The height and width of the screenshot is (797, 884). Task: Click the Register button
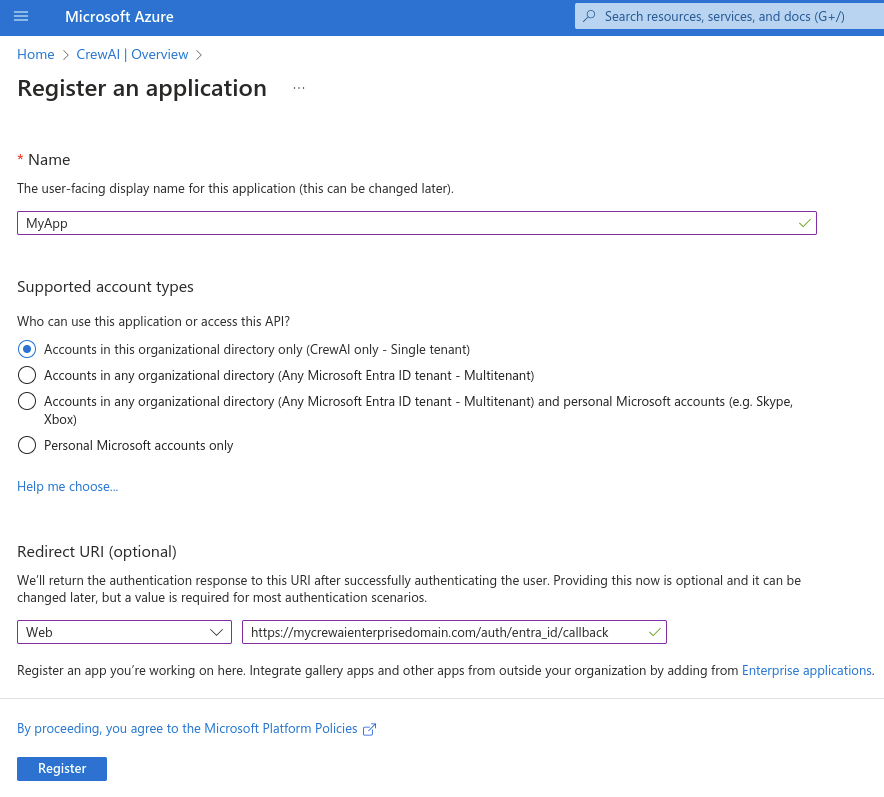point(61,768)
